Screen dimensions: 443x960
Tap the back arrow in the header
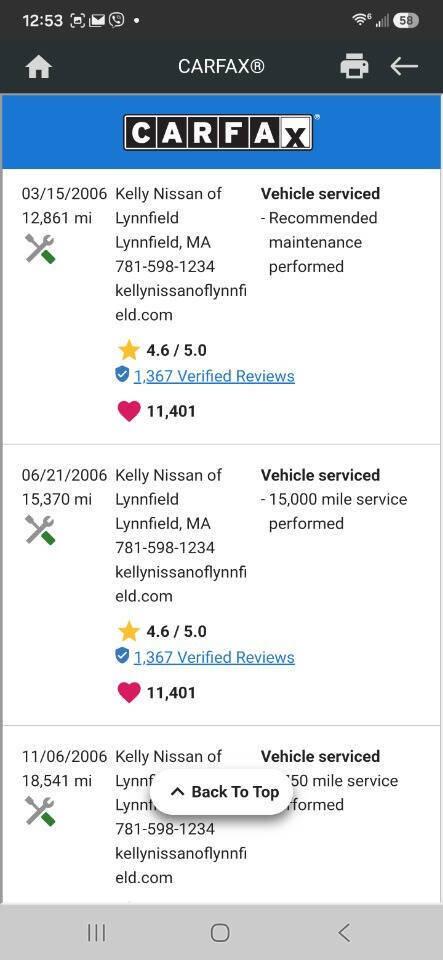tap(404, 66)
